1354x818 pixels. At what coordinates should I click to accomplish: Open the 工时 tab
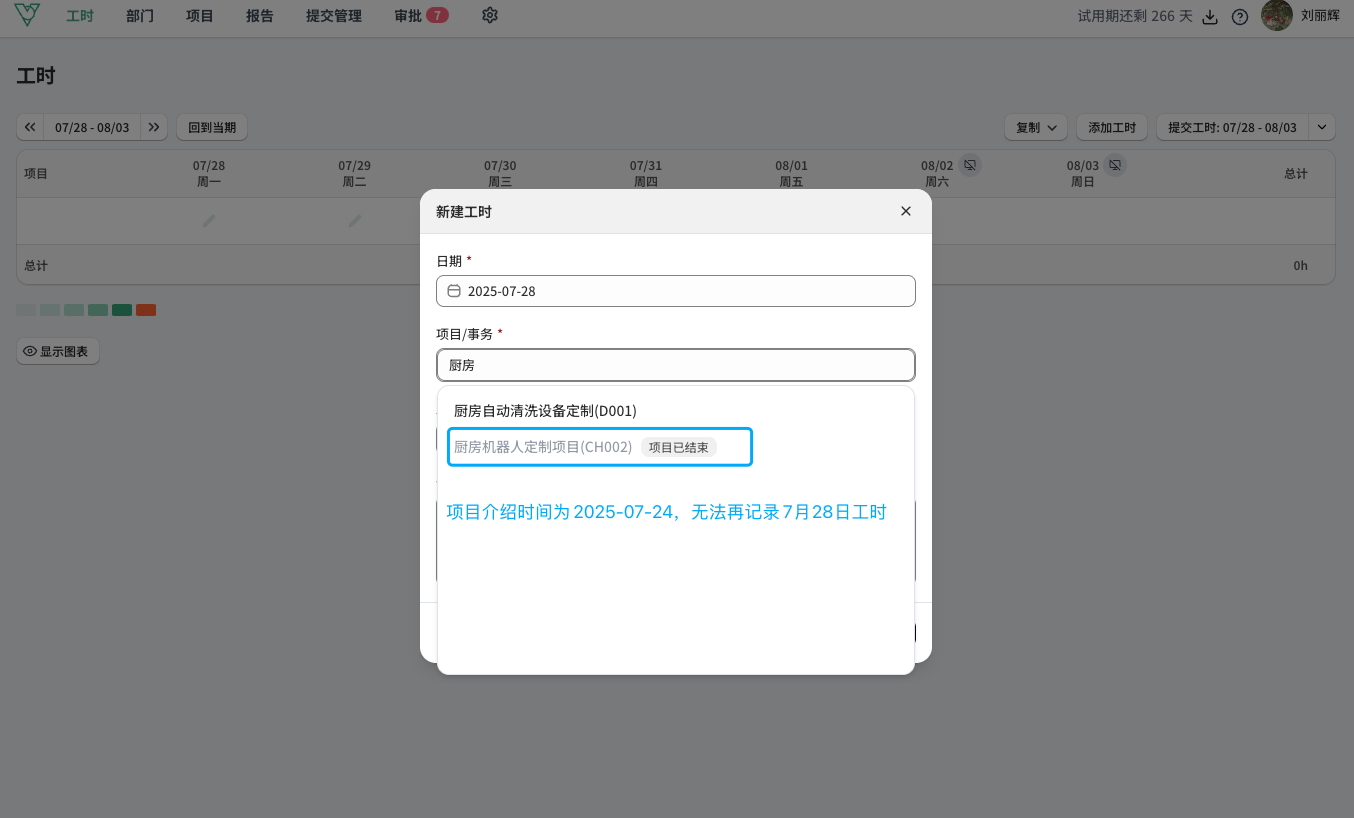click(80, 16)
